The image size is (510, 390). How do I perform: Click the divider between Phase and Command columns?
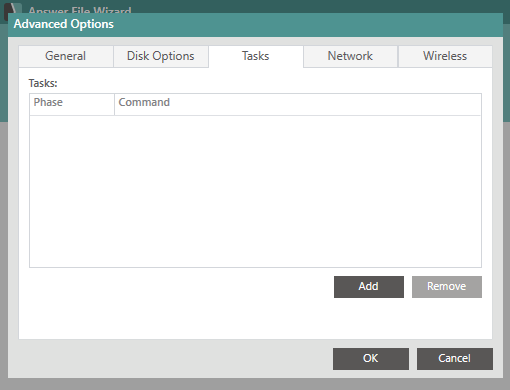click(x=114, y=104)
